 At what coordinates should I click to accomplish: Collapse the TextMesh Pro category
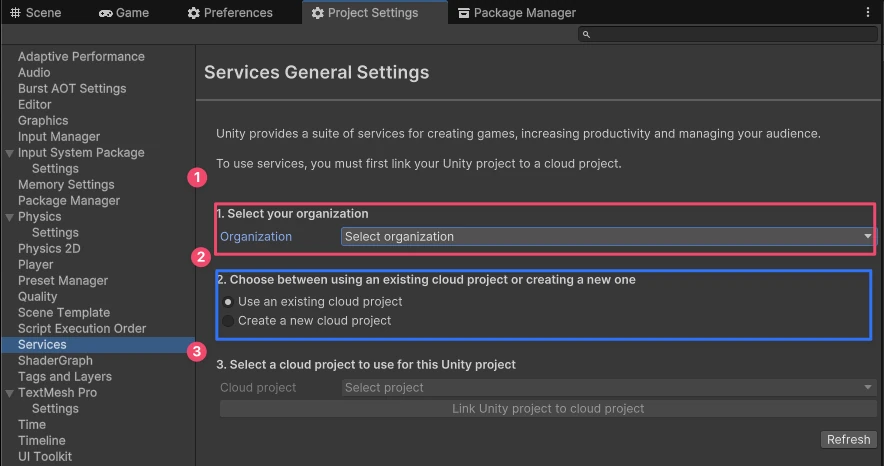coord(10,393)
